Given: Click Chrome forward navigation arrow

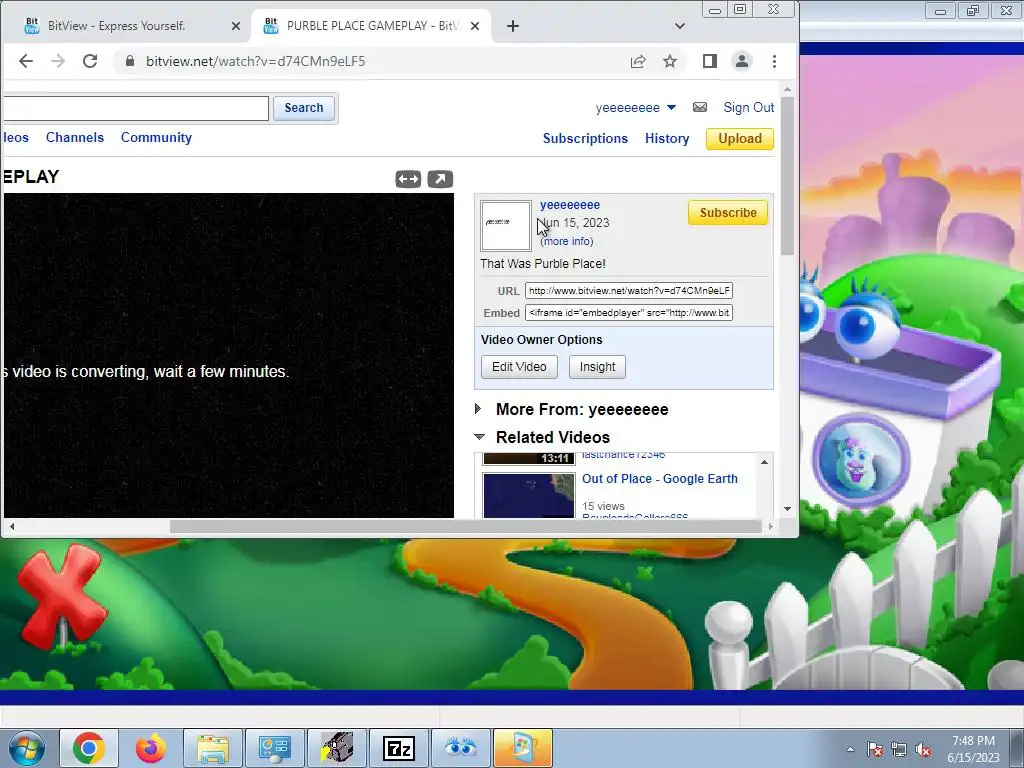Looking at the screenshot, I should pyautogui.click(x=57, y=61).
